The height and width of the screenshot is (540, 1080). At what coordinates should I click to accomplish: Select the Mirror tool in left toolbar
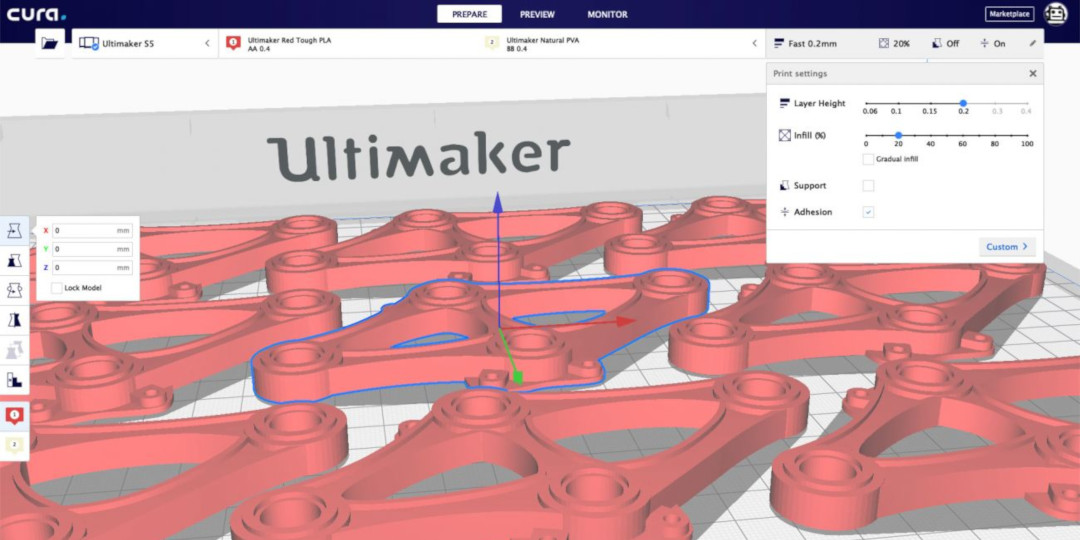click(14, 320)
